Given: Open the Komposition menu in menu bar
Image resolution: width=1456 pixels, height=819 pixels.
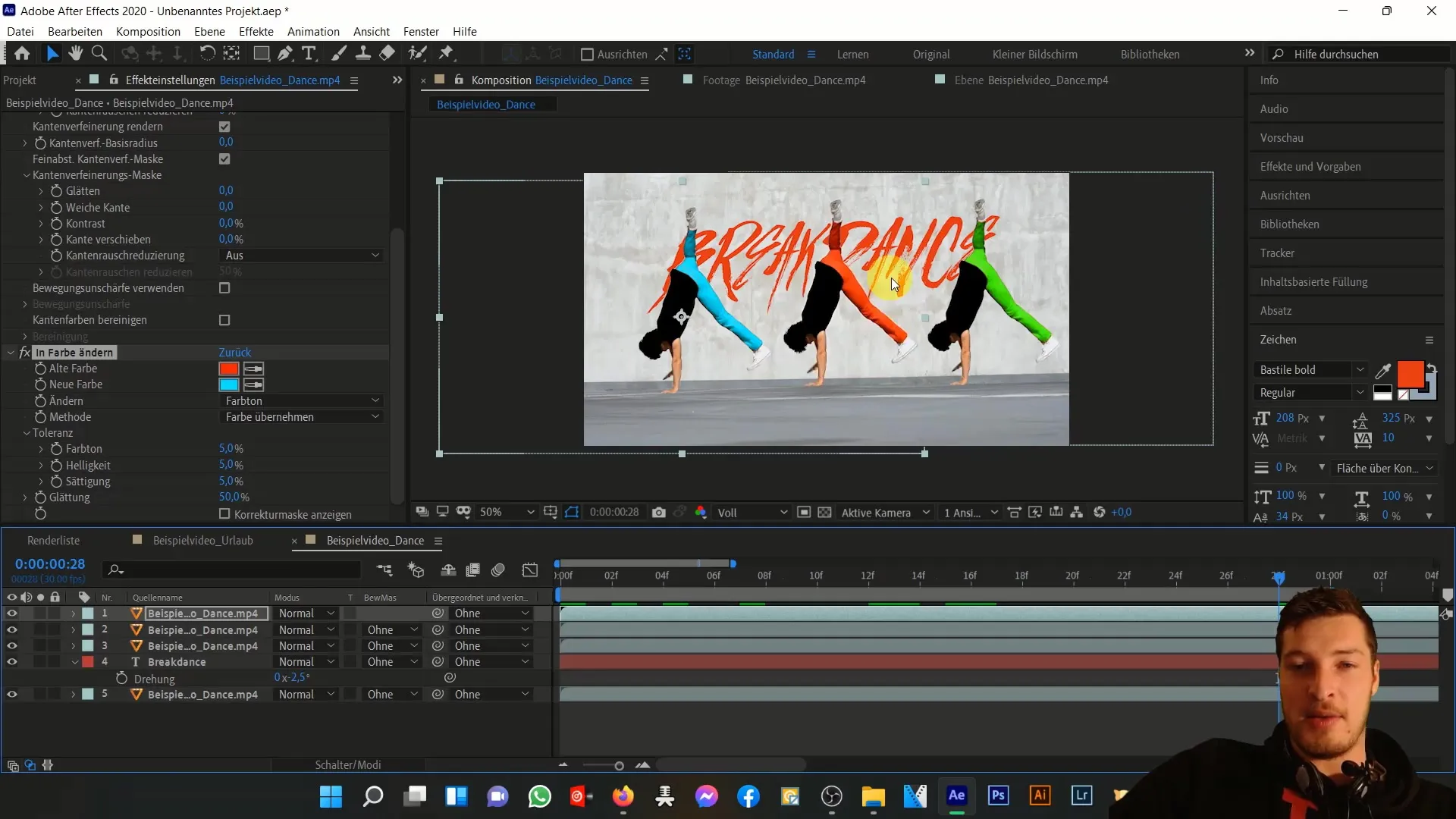Looking at the screenshot, I should coord(147,31).
